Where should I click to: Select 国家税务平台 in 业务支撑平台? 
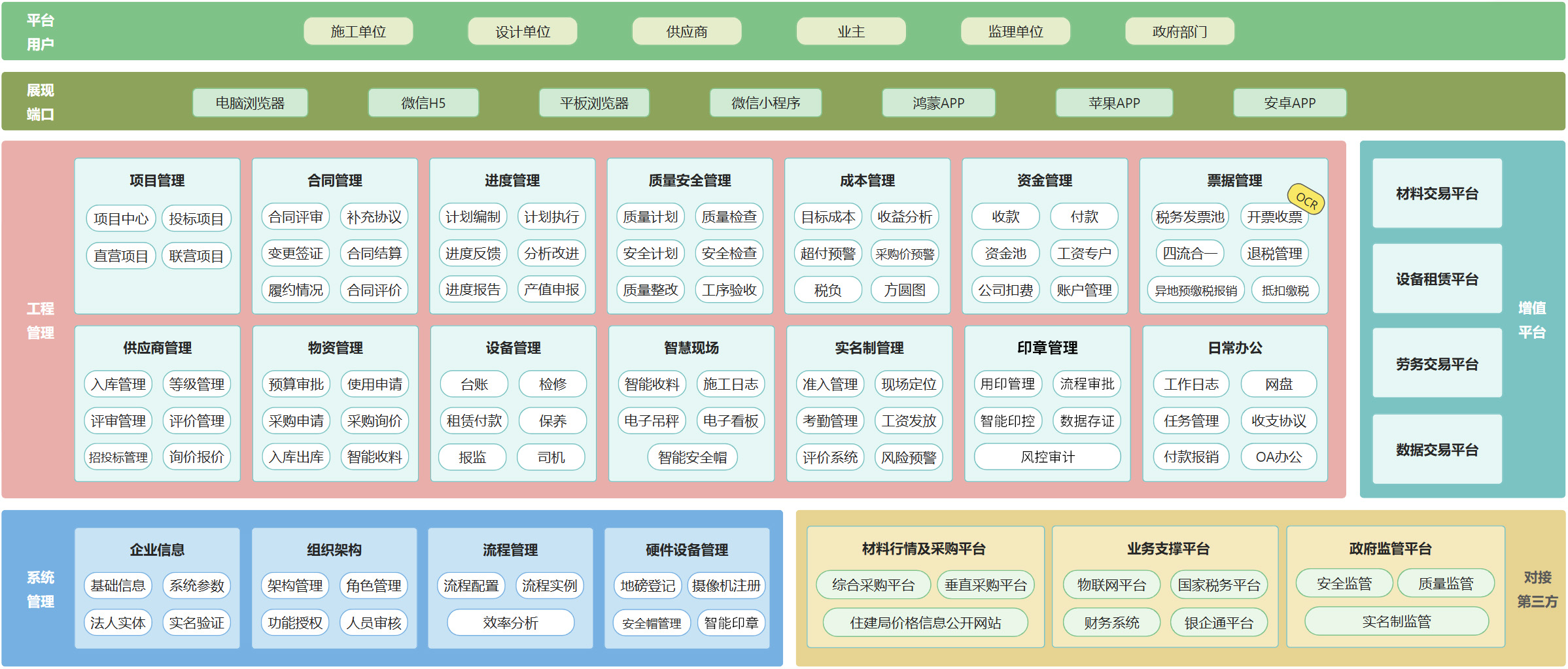point(1218,585)
